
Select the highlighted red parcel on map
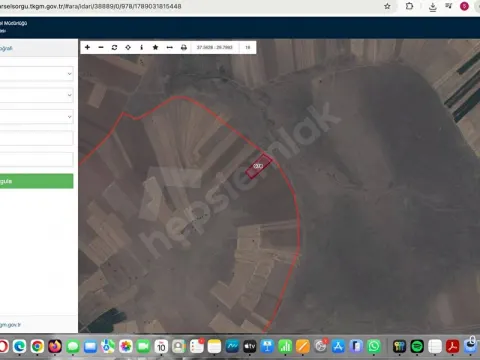tap(258, 166)
